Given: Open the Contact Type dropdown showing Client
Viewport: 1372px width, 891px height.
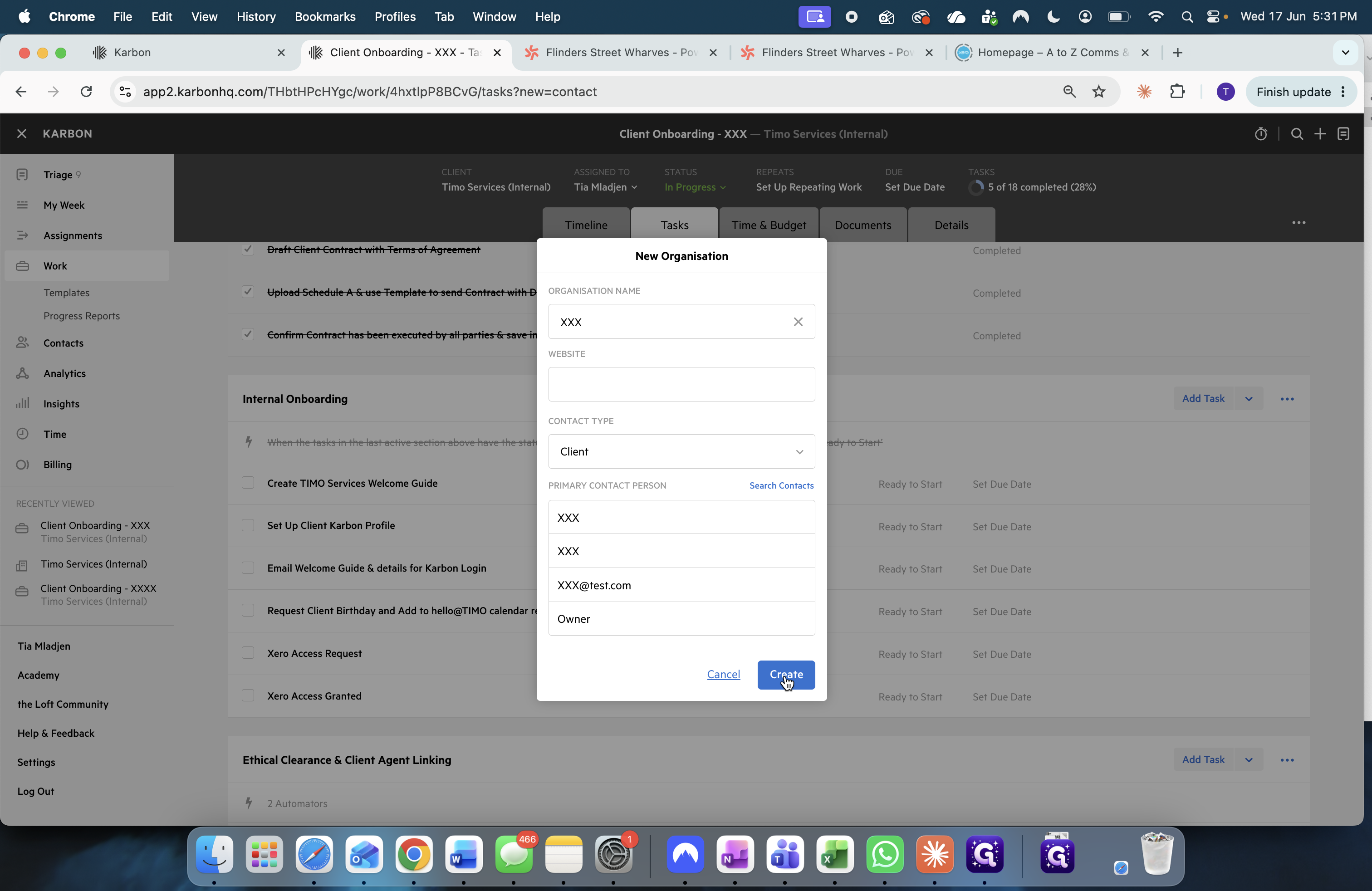Looking at the screenshot, I should [681, 452].
